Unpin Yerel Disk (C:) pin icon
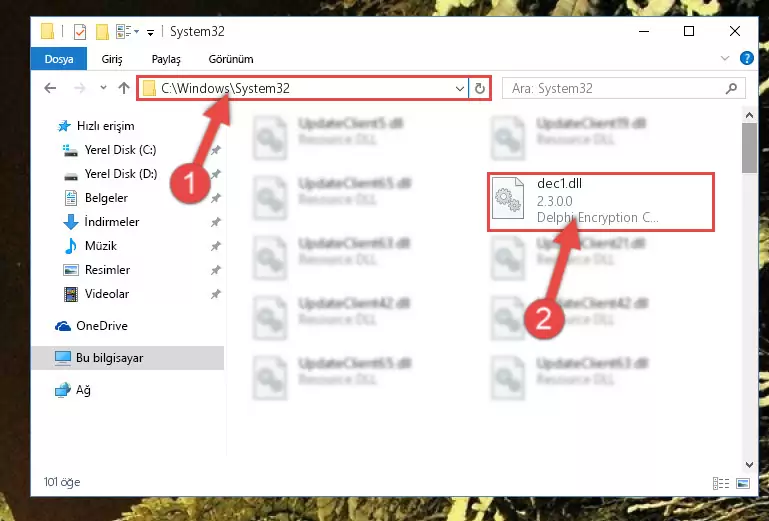The height and width of the screenshot is (521, 769). 215,150
